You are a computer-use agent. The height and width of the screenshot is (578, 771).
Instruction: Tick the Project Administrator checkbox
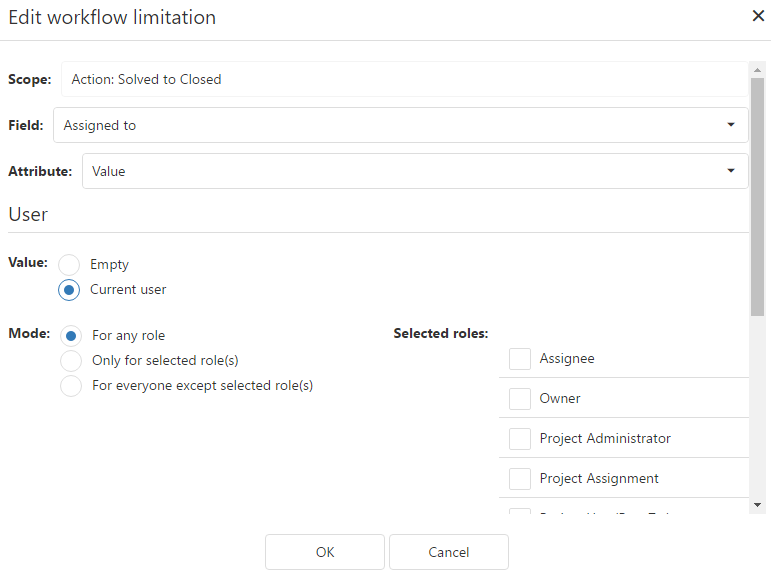(x=520, y=438)
